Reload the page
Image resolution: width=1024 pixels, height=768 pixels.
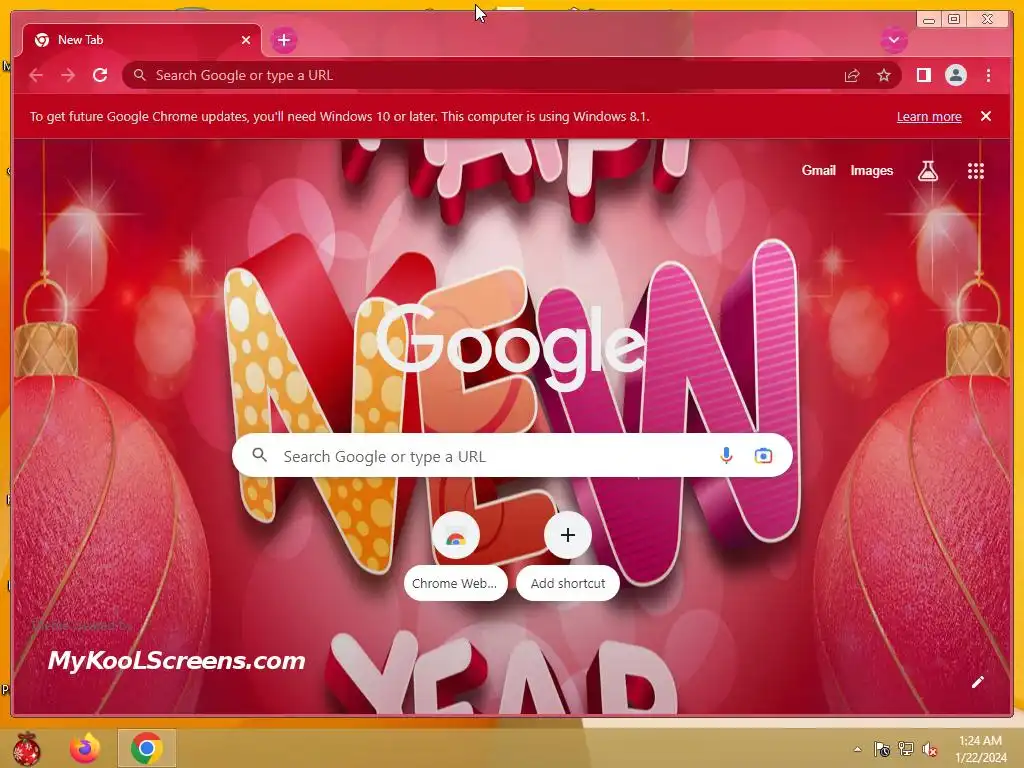click(x=100, y=75)
